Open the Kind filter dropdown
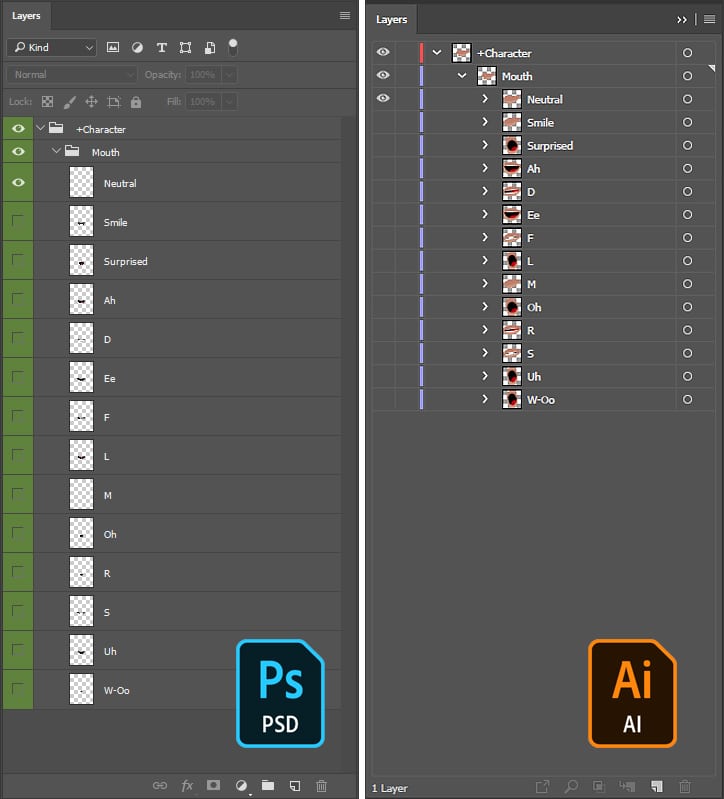Viewport: 724px width, 799px height. pos(51,47)
